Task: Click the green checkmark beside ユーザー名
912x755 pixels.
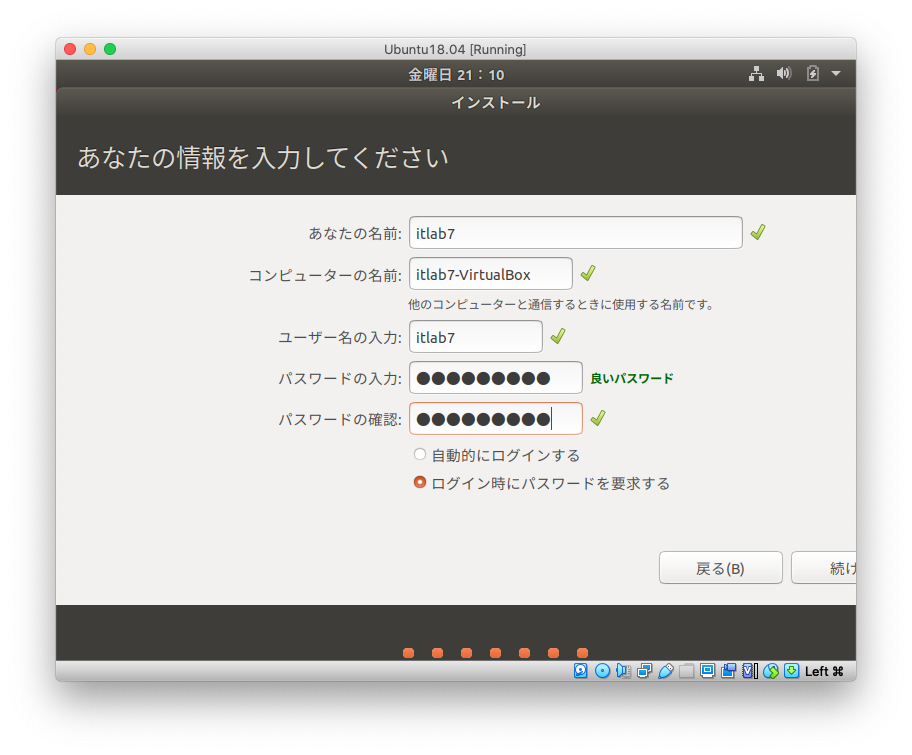Action: [x=558, y=336]
